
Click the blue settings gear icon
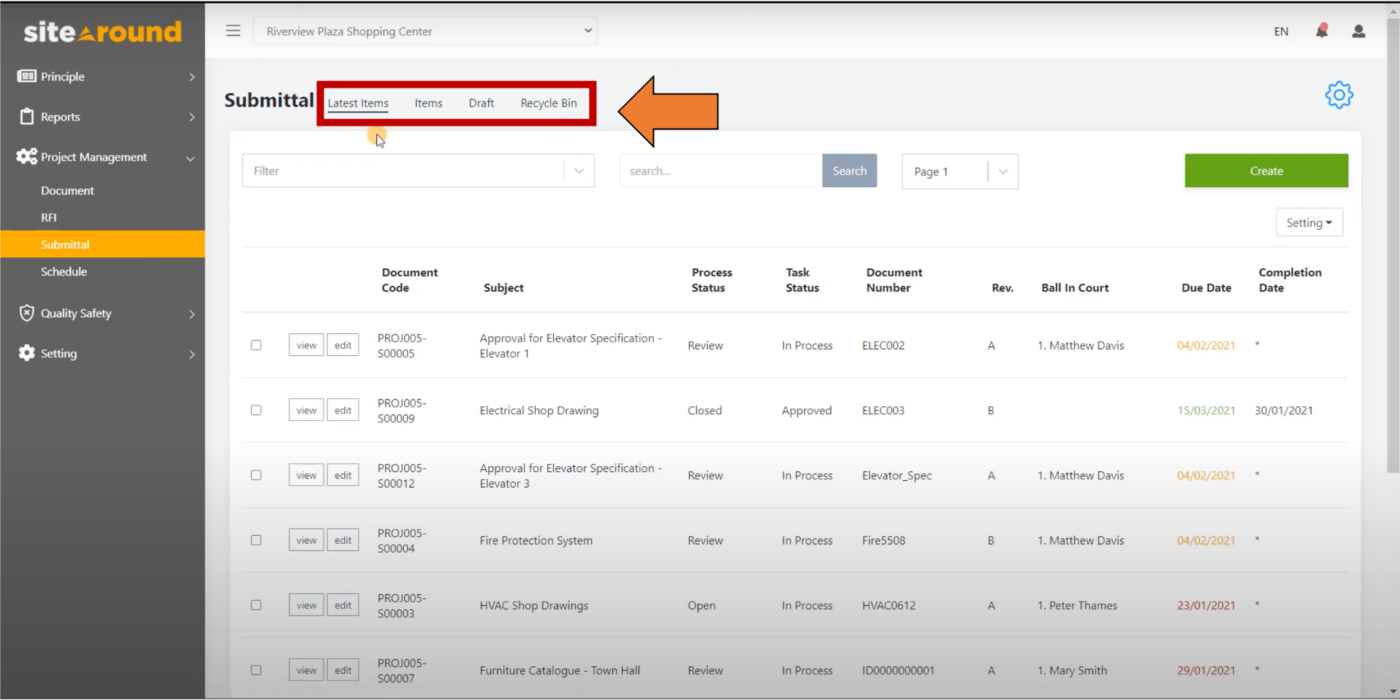click(1339, 95)
